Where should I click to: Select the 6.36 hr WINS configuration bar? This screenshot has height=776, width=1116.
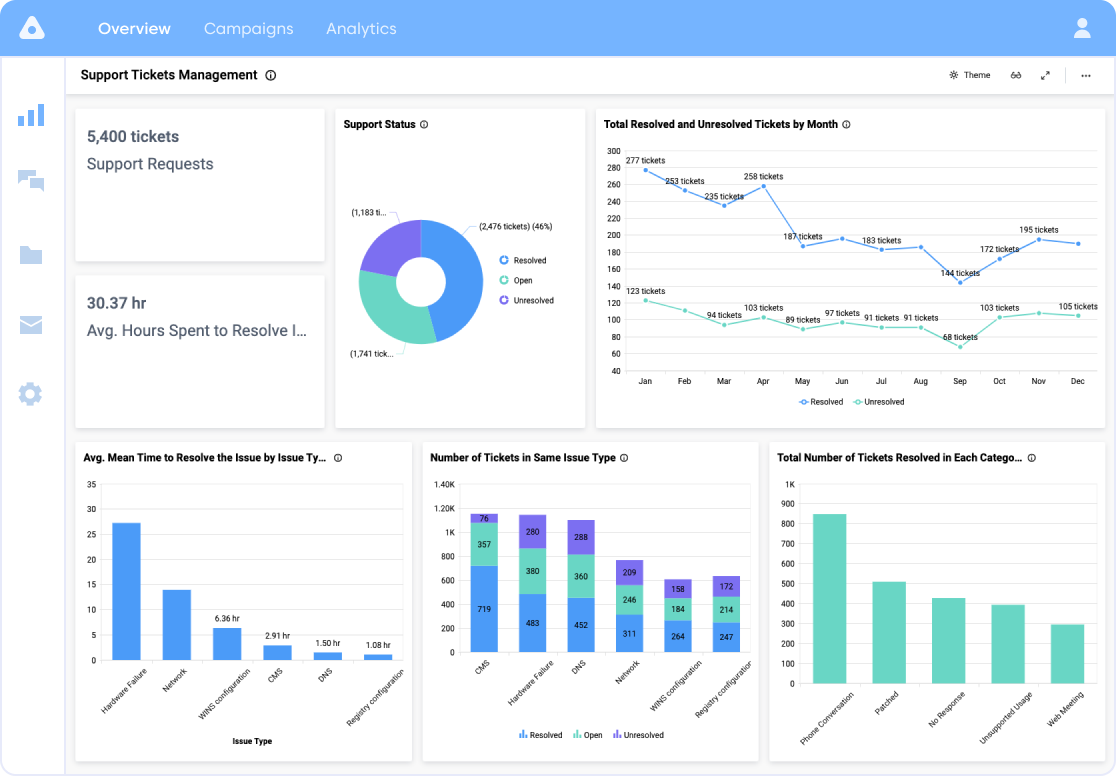[227, 644]
